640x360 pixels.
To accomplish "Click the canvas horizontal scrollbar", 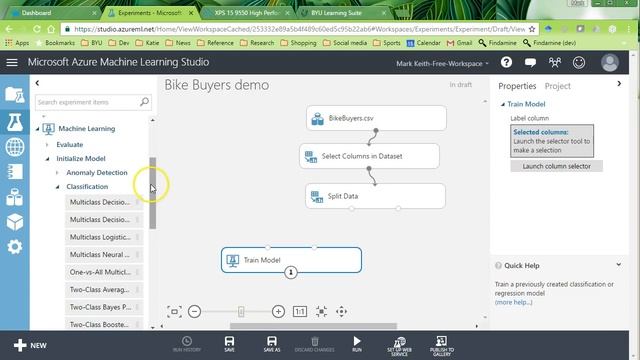I will (313, 326).
